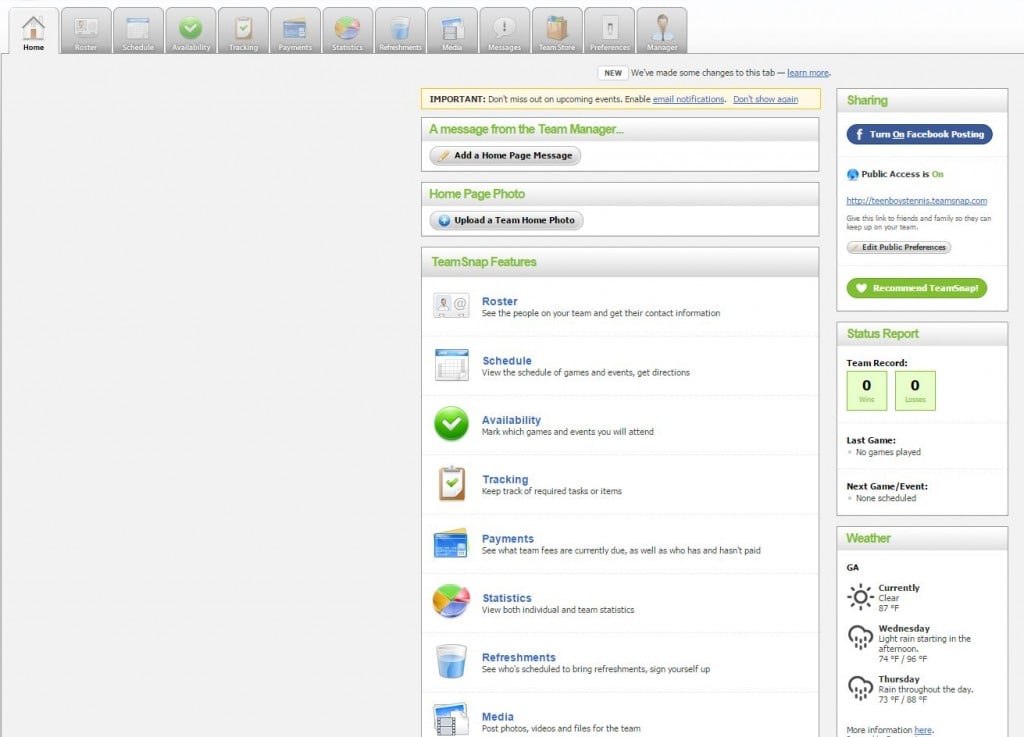
Task: Click the Currently Clear sun weather icon
Action: click(x=860, y=597)
